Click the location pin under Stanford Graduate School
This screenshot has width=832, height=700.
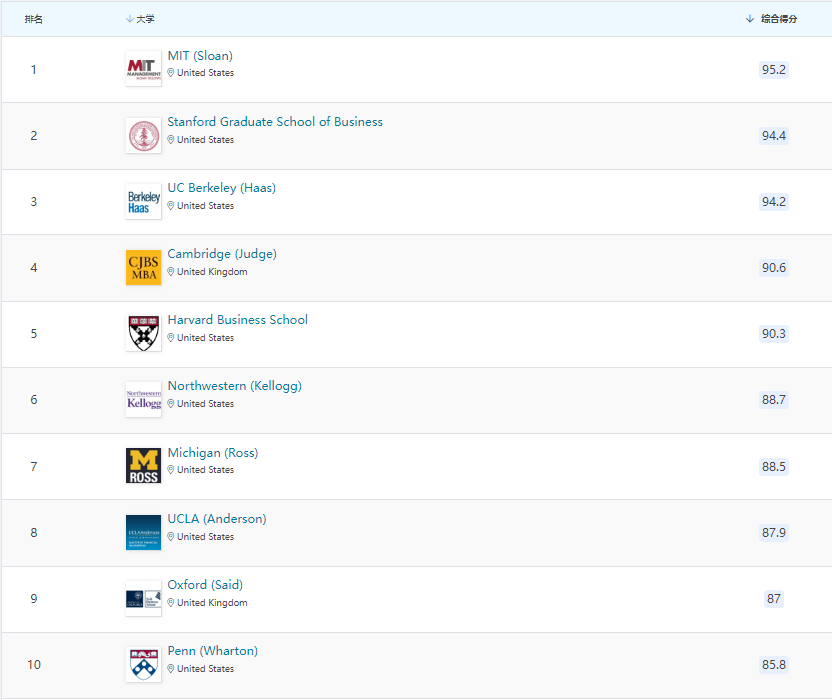click(x=171, y=140)
